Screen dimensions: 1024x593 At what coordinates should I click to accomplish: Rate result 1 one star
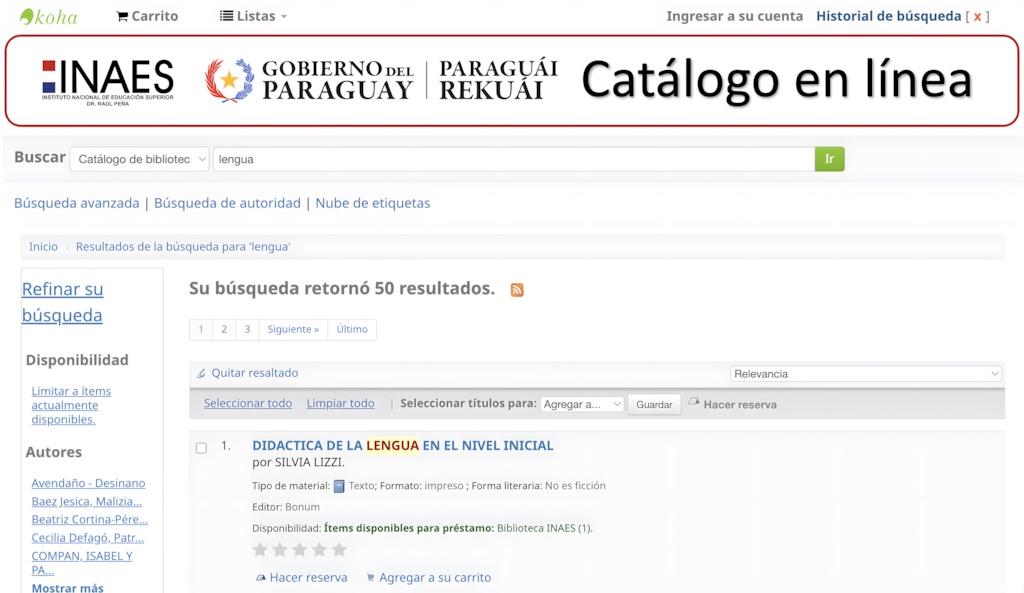[260, 550]
